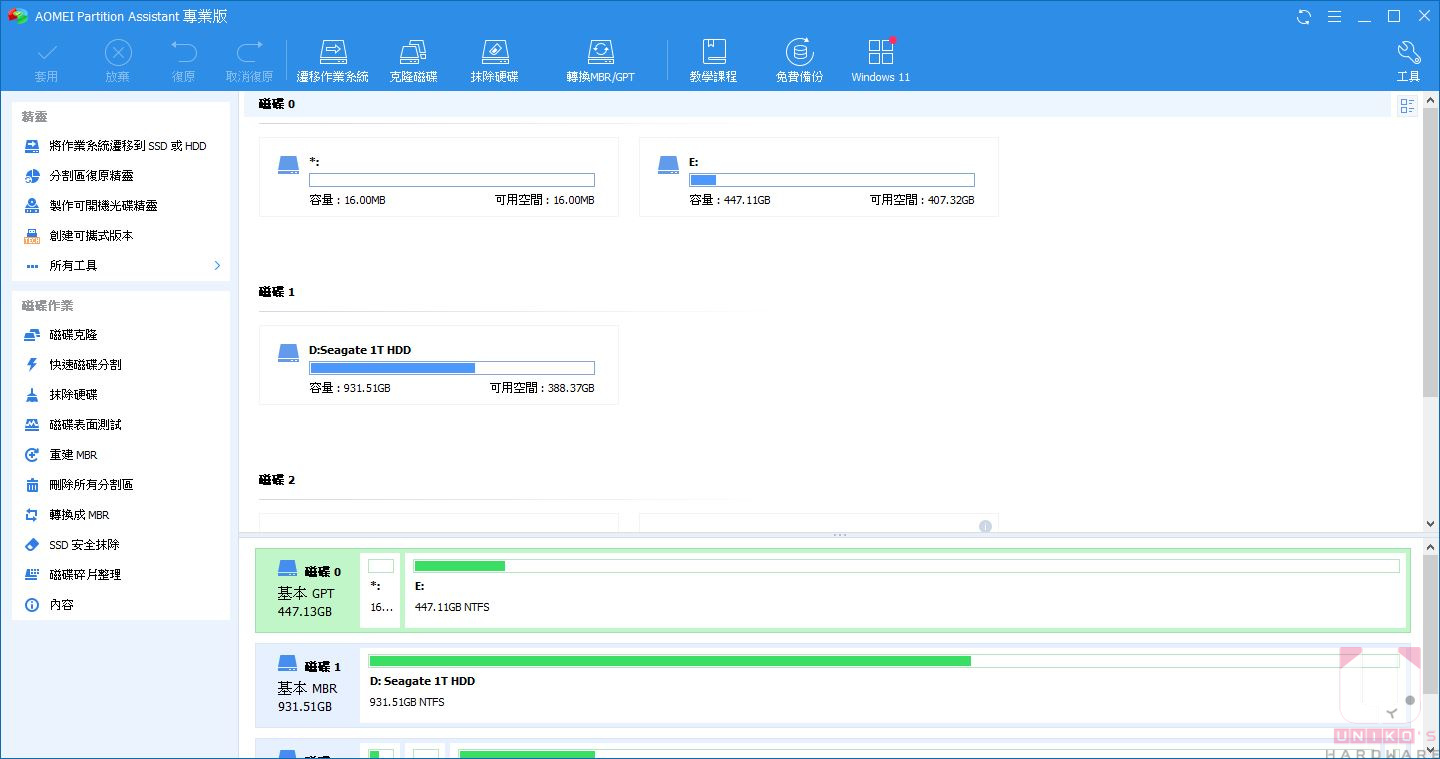
Task: Select 磁碟 1 基本 MBR disk block
Action: pos(308,686)
